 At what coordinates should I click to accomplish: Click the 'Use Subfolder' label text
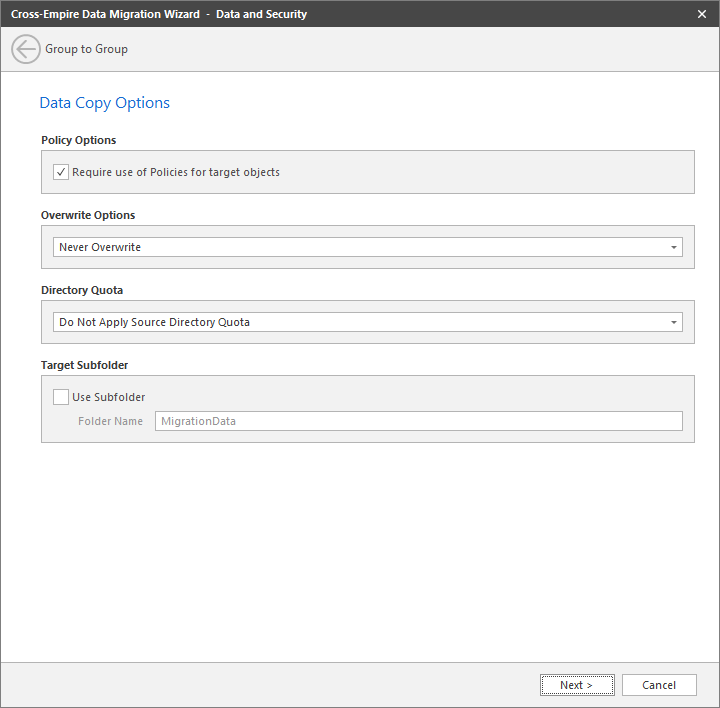[109, 397]
